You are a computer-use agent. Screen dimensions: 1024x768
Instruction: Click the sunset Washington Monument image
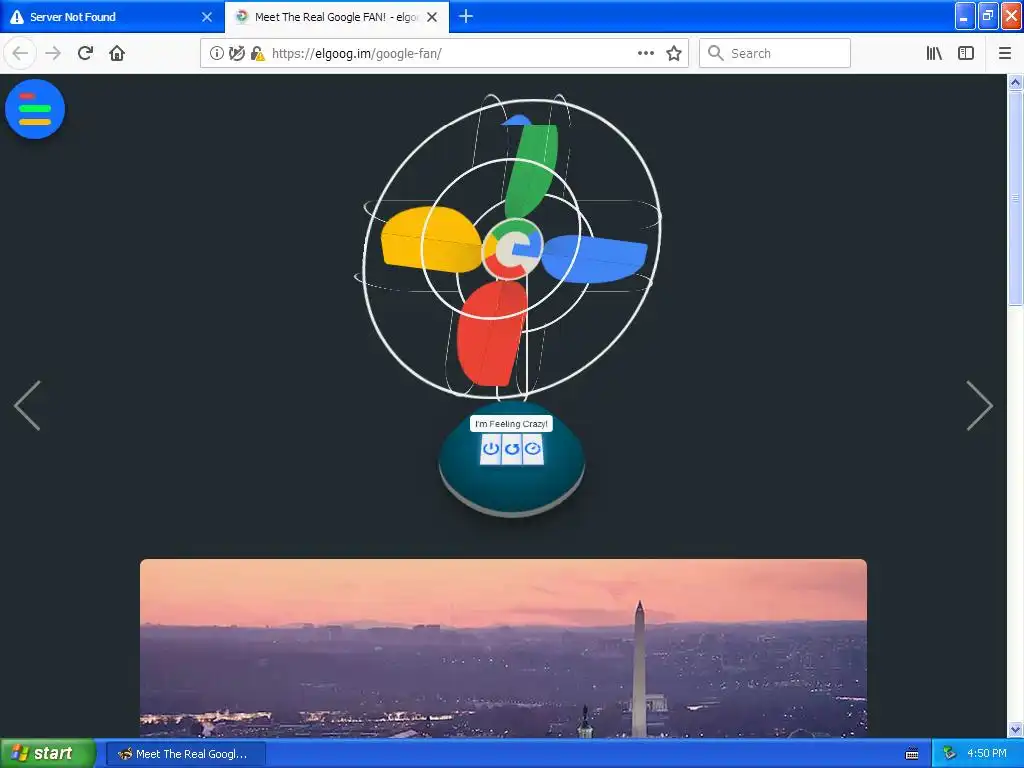504,648
